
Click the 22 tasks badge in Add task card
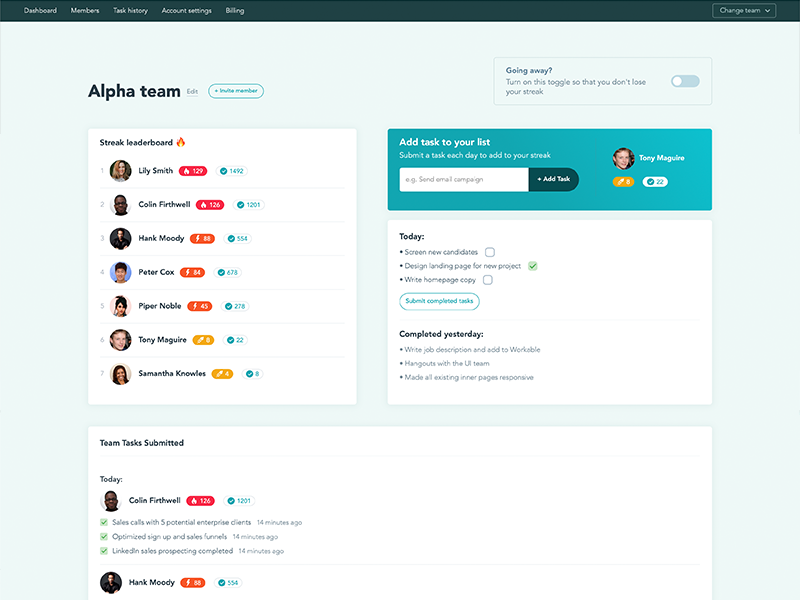pos(655,182)
